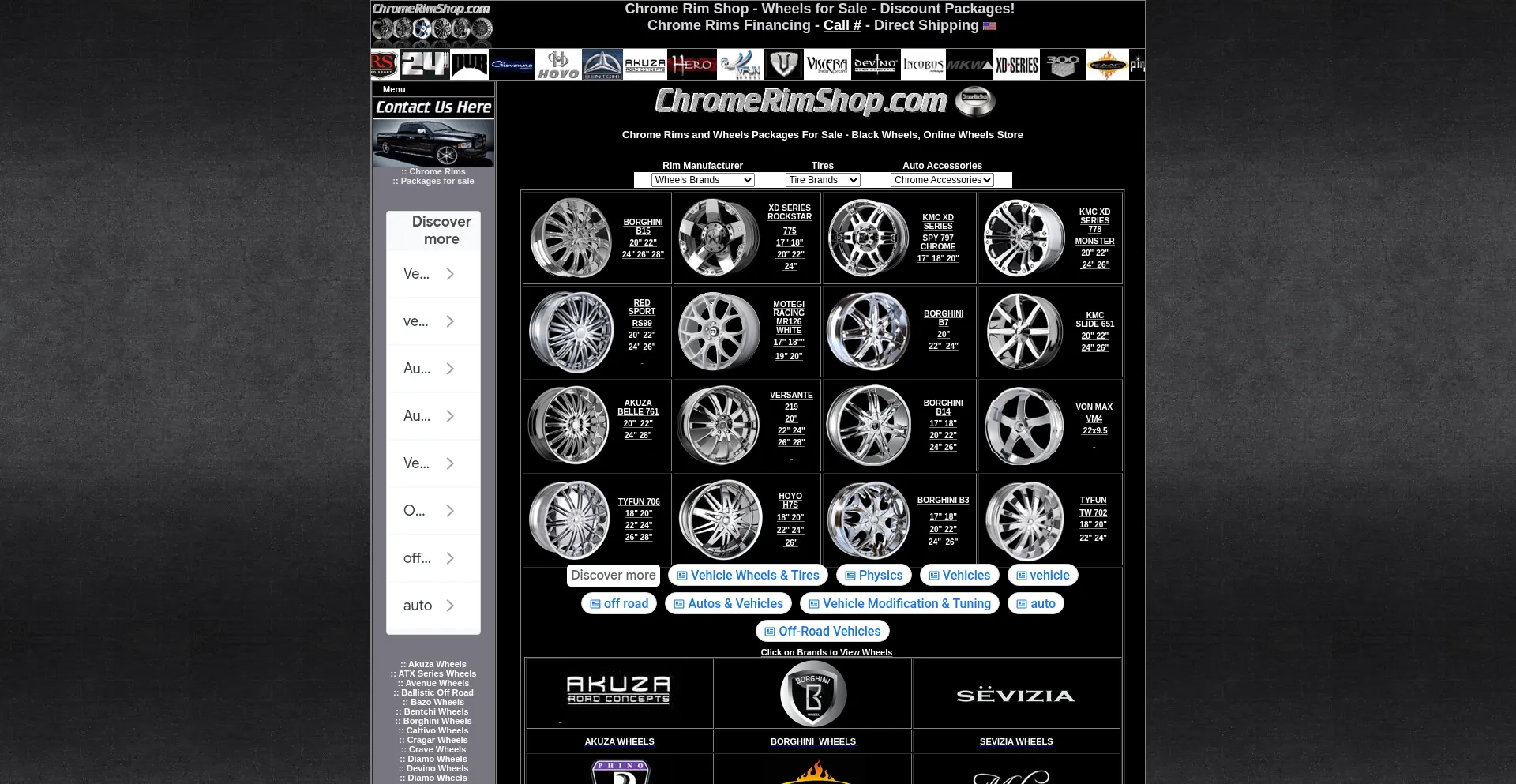Open the Motegi Racing MR126 White wheel image
Viewport: 1516px width, 784px height.
(x=719, y=332)
